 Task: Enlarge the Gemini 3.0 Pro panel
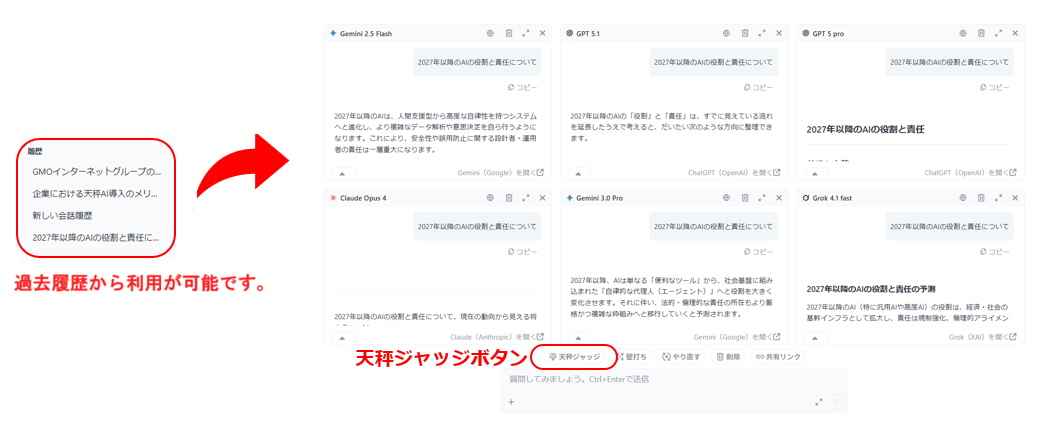coord(762,198)
